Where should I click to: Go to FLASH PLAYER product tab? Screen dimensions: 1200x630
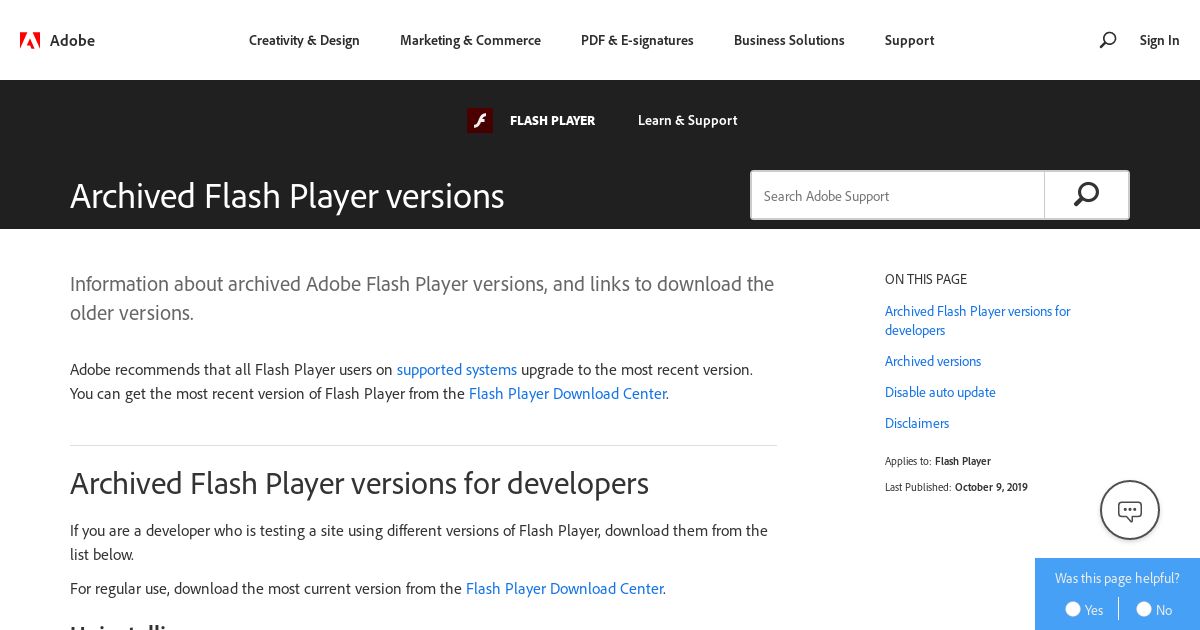click(552, 121)
